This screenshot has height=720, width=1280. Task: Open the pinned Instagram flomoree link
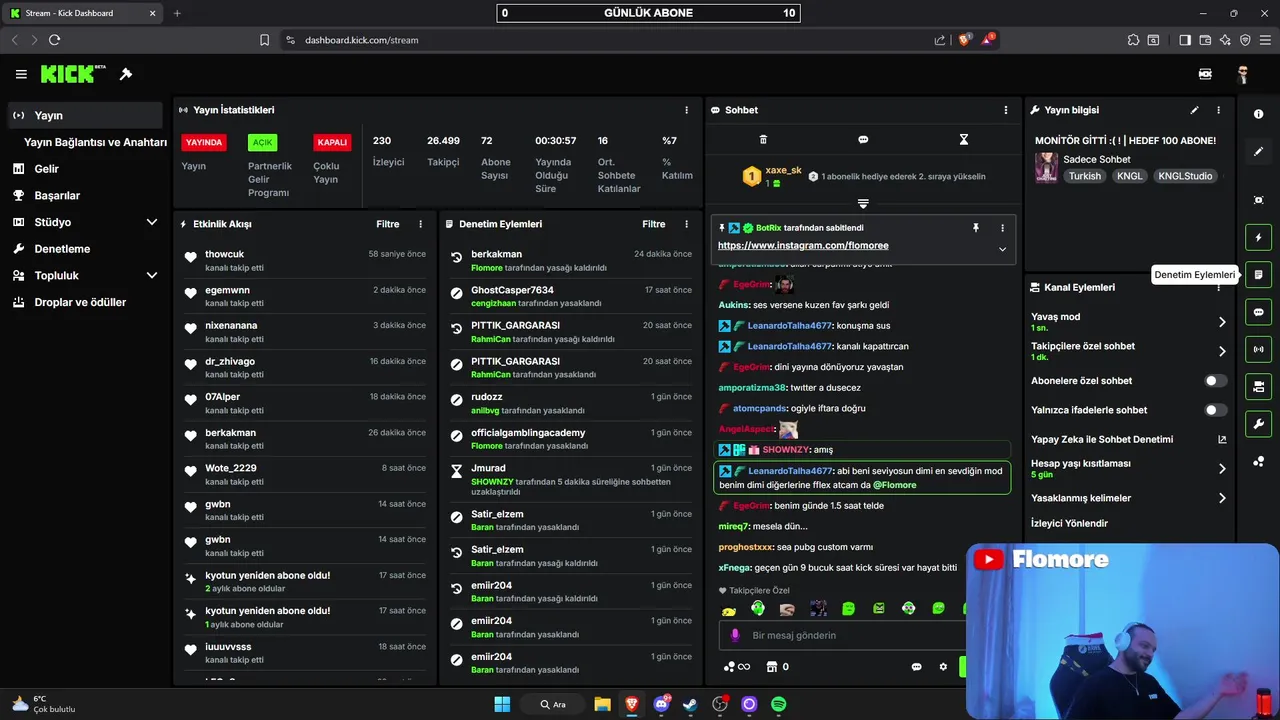coord(803,245)
